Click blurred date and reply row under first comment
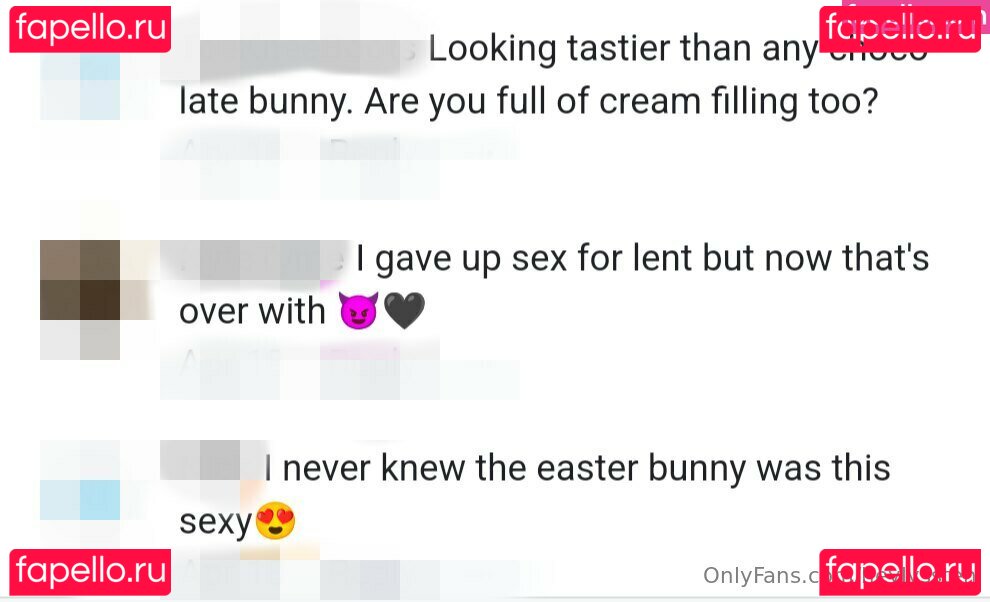The image size is (990, 602). coord(340,150)
